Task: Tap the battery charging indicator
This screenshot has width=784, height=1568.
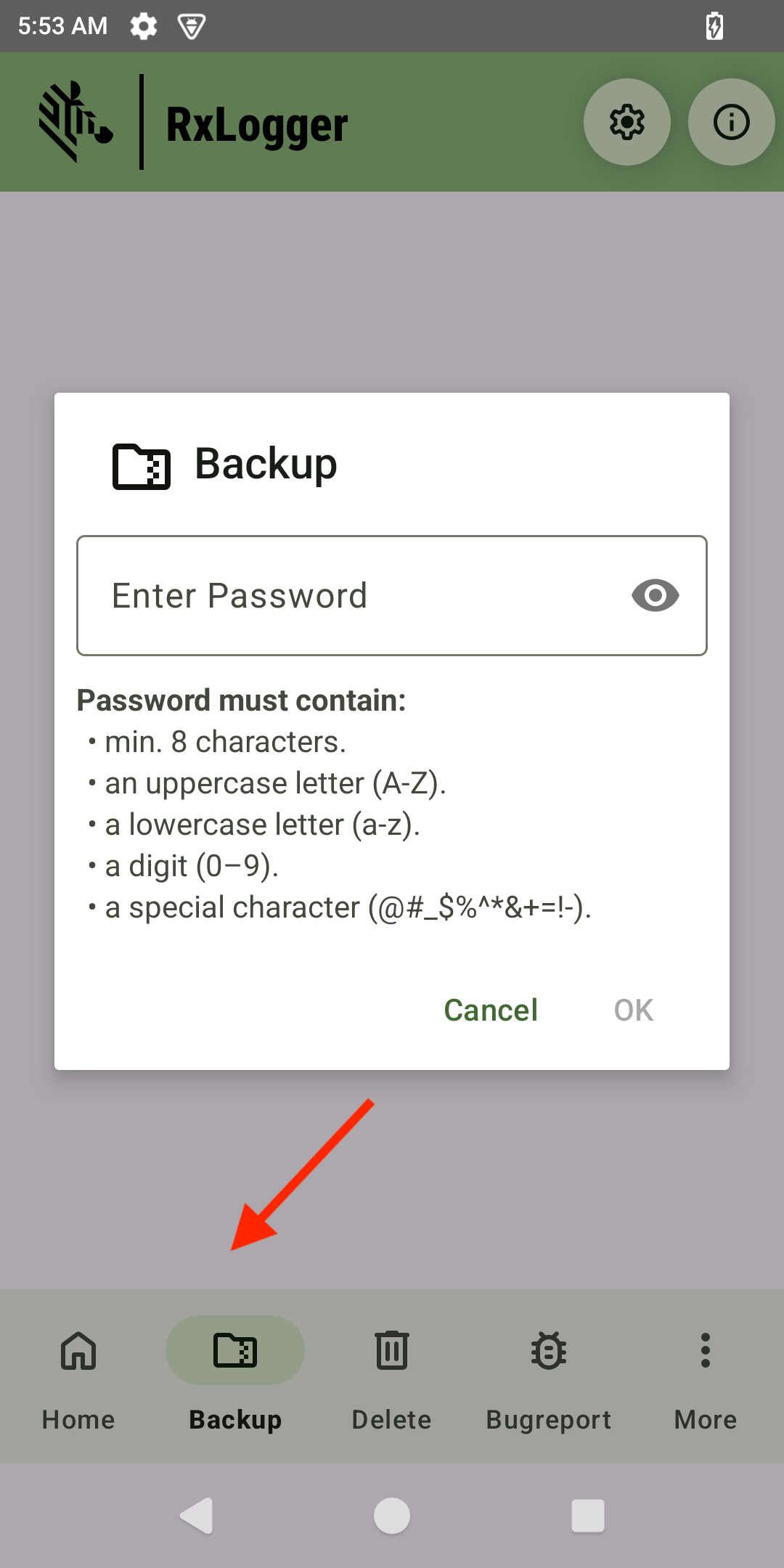Action: click(714, 26)
